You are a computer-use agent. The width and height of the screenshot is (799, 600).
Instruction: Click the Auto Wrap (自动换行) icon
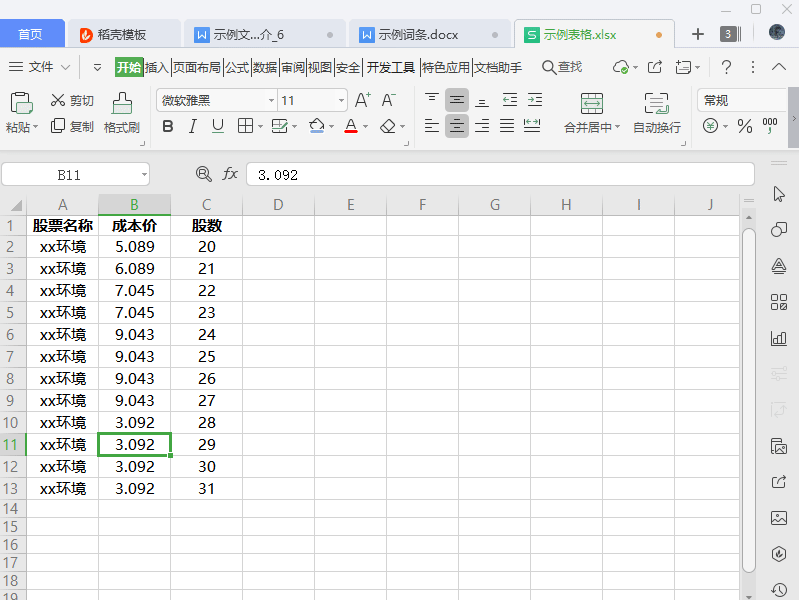pyautogui.click(x=656, y=103)
